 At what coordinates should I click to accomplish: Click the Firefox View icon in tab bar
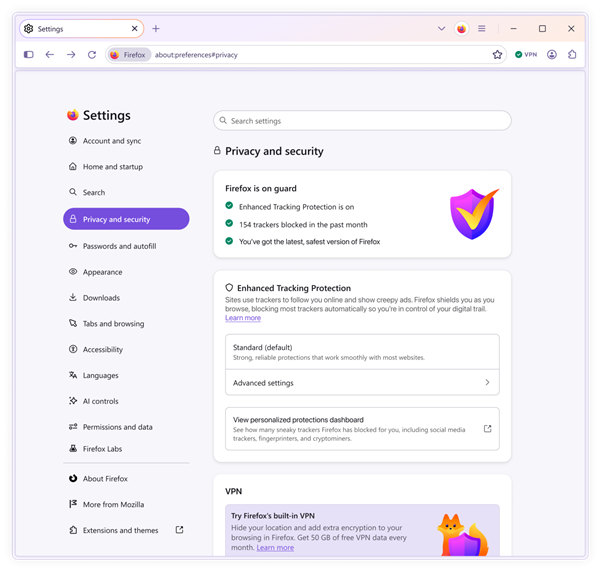pos(461,29)
